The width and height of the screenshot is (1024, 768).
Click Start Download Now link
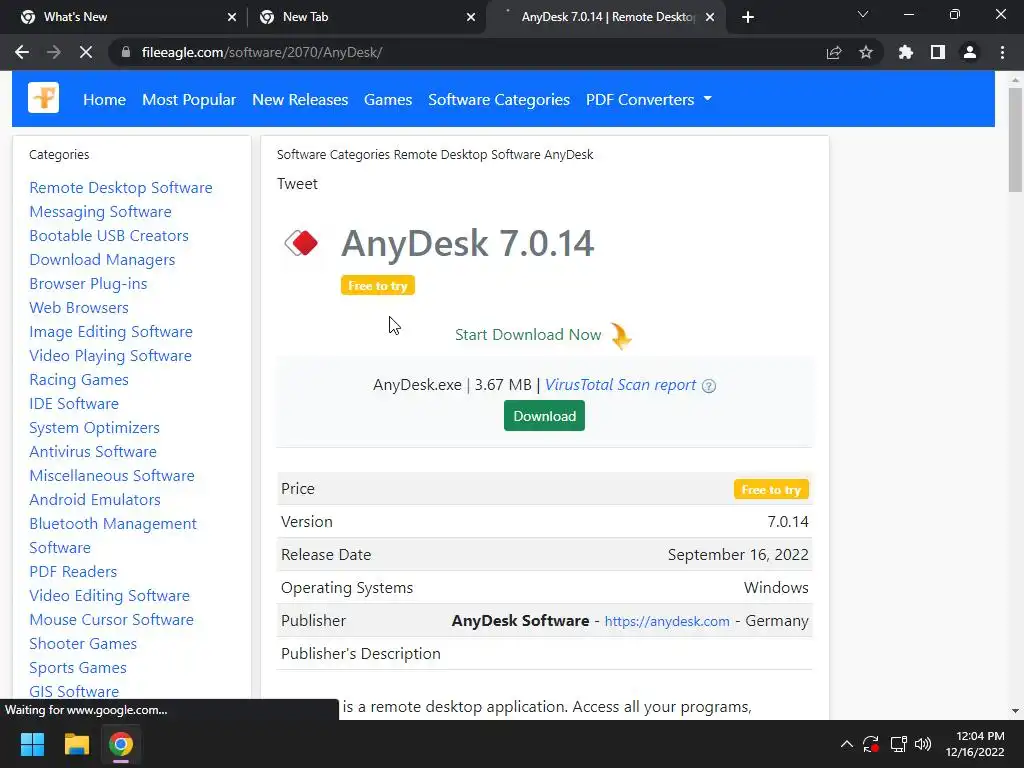click(528, 334)
